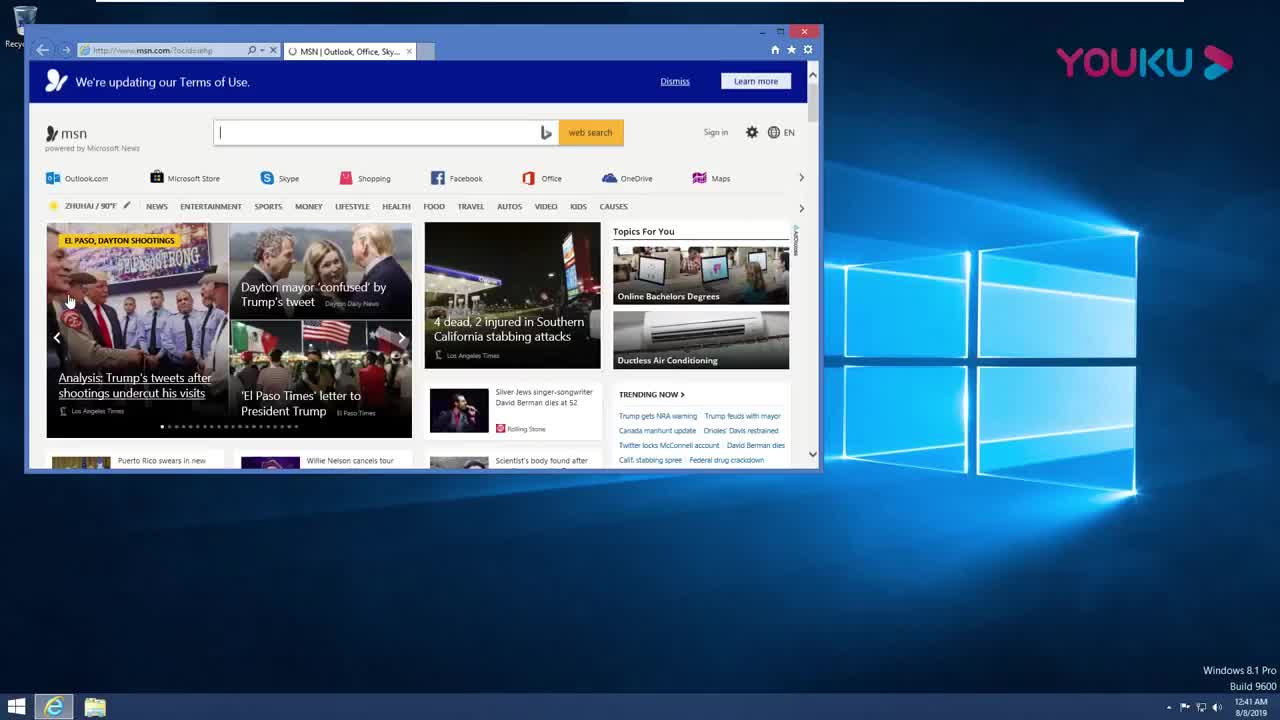1280x720 pixels.
Task: Expand more shortcuts arrow after Maps
Action: point(801,178)
